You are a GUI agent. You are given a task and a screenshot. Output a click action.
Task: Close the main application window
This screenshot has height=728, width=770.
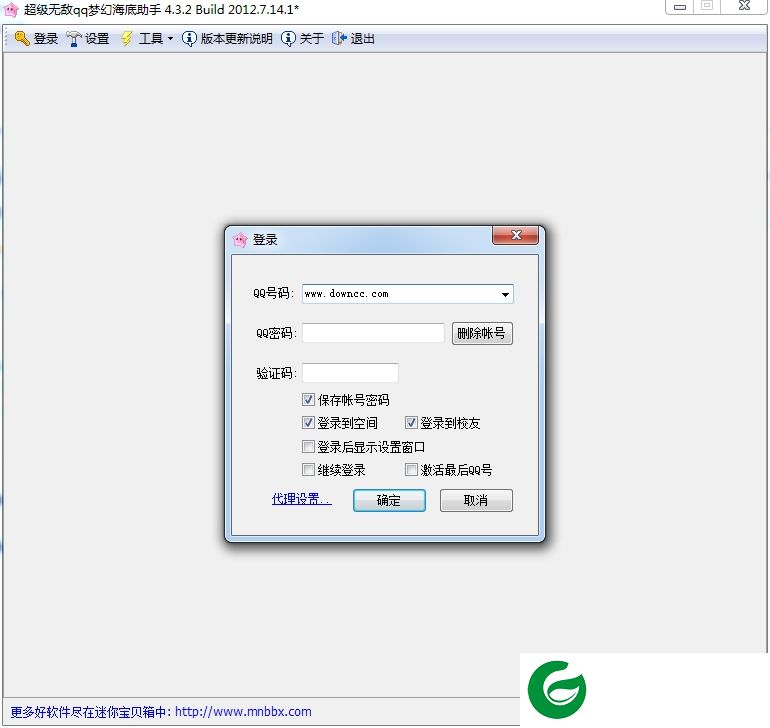point(744,6)
